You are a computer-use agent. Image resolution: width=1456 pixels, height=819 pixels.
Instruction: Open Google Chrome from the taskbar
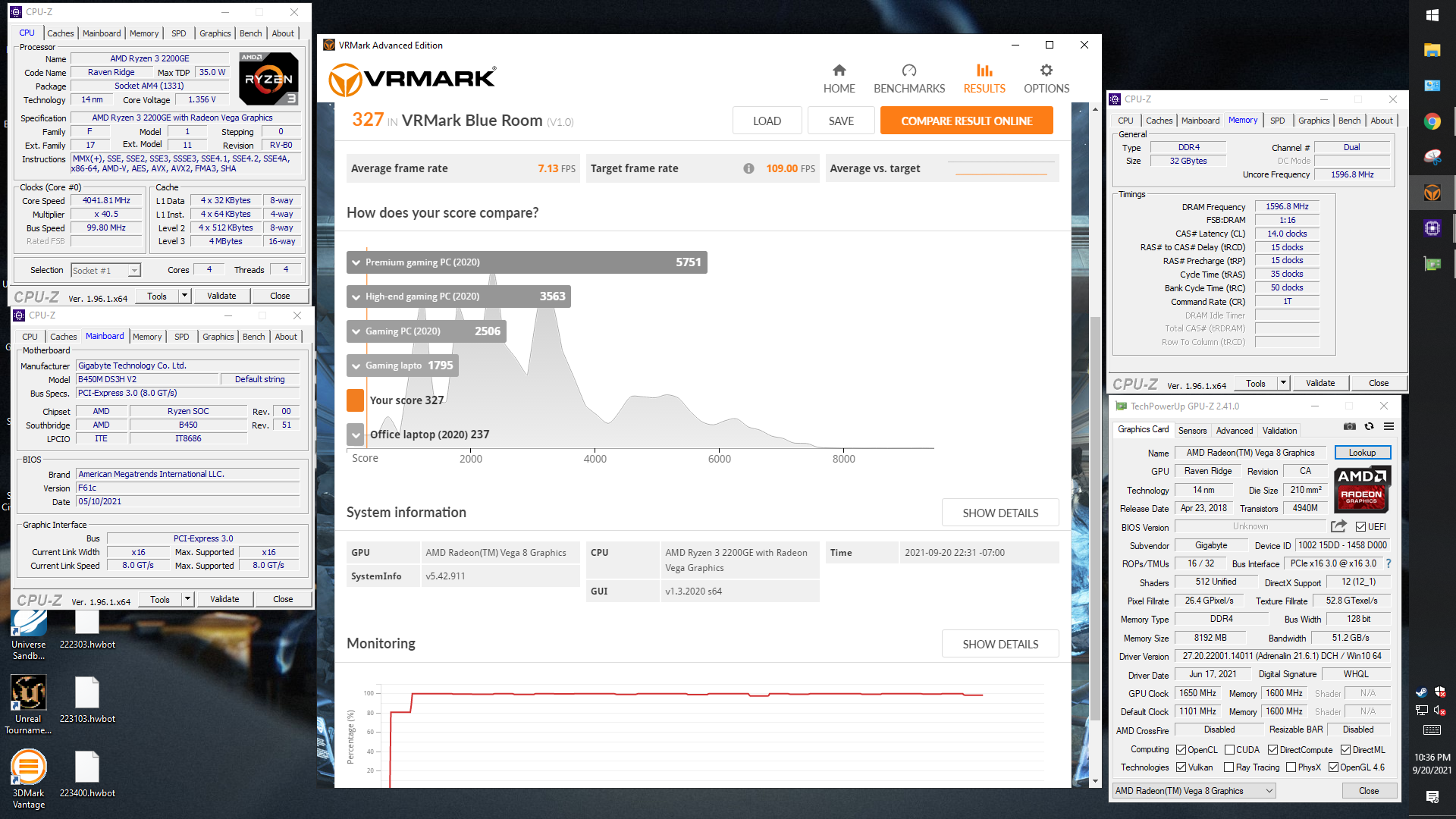click(x=1432, y=121)
